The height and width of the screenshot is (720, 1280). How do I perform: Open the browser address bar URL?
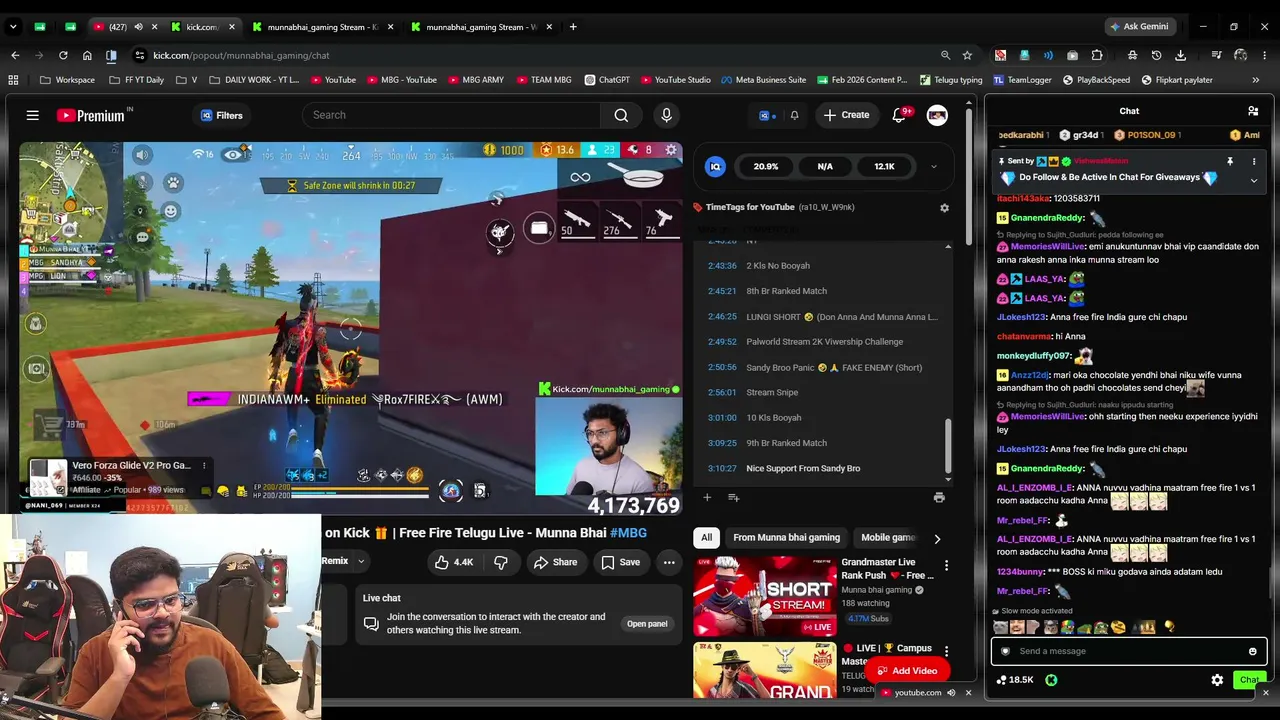click(241, 55)
